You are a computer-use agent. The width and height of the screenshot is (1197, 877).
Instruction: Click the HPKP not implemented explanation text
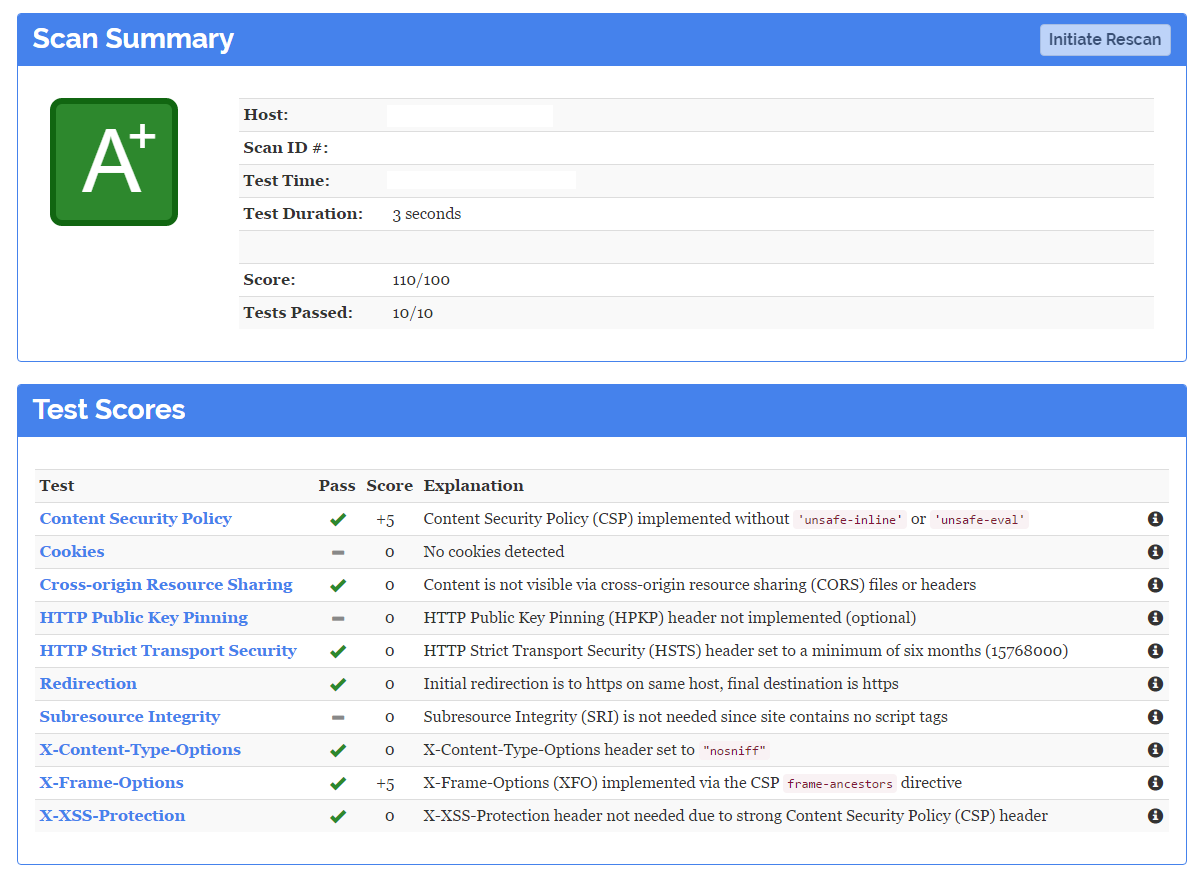pos(669,617)
